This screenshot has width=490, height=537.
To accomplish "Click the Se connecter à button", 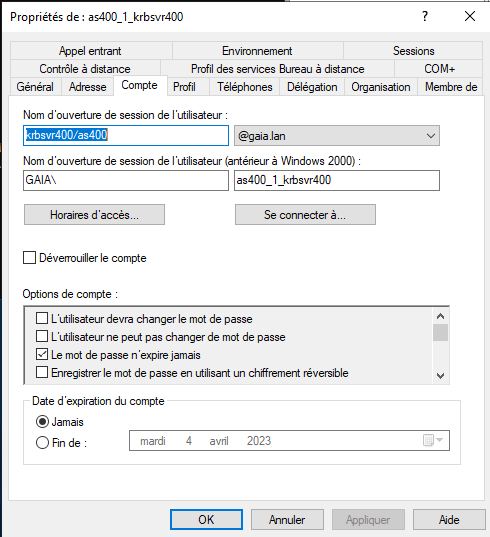I will click(x=305, y=215).
